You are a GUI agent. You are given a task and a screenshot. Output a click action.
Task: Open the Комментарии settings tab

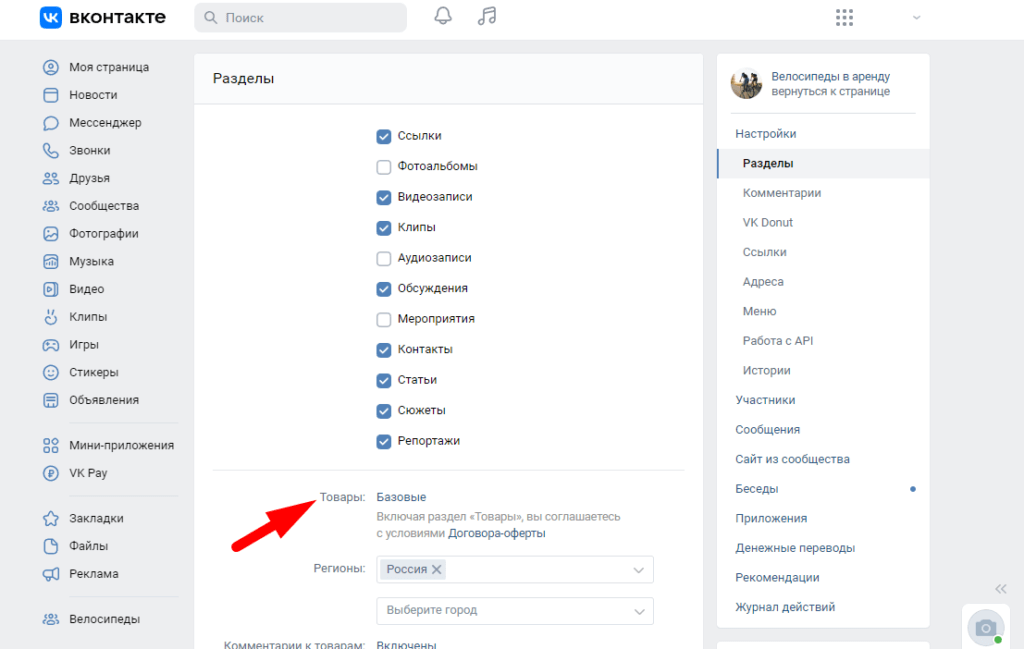781,193
